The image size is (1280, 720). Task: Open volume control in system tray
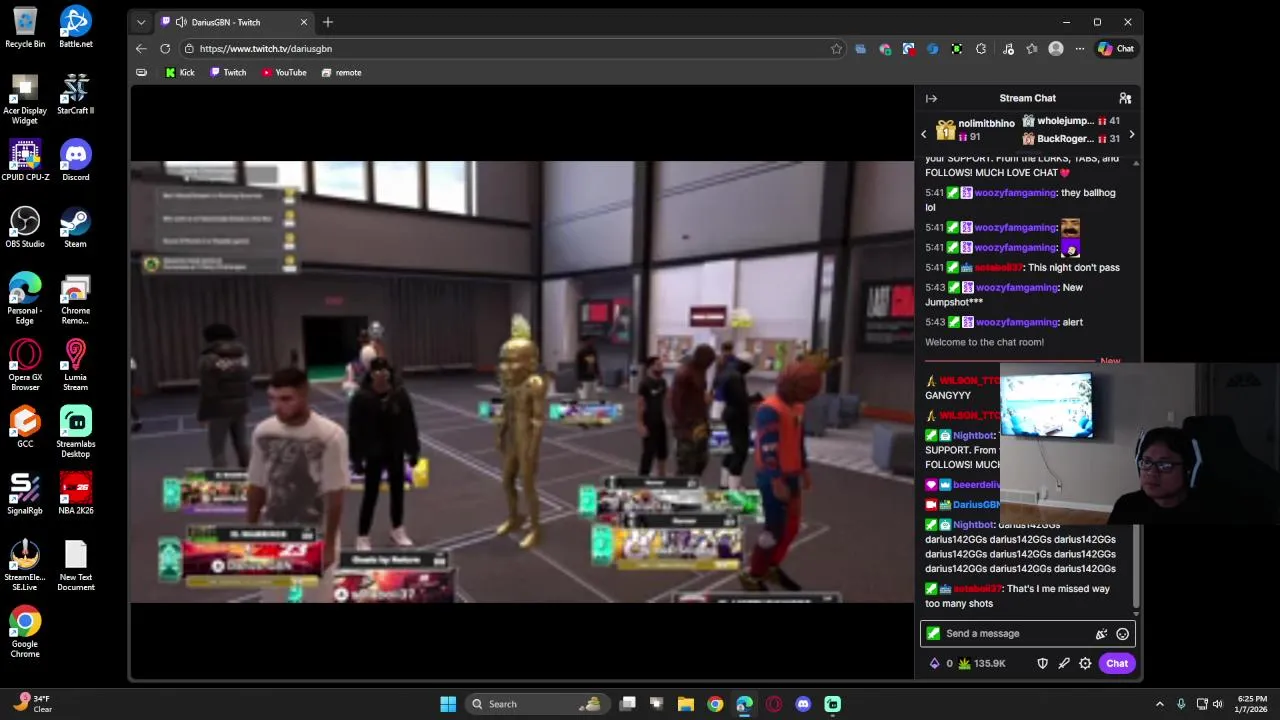point(1218,704)
